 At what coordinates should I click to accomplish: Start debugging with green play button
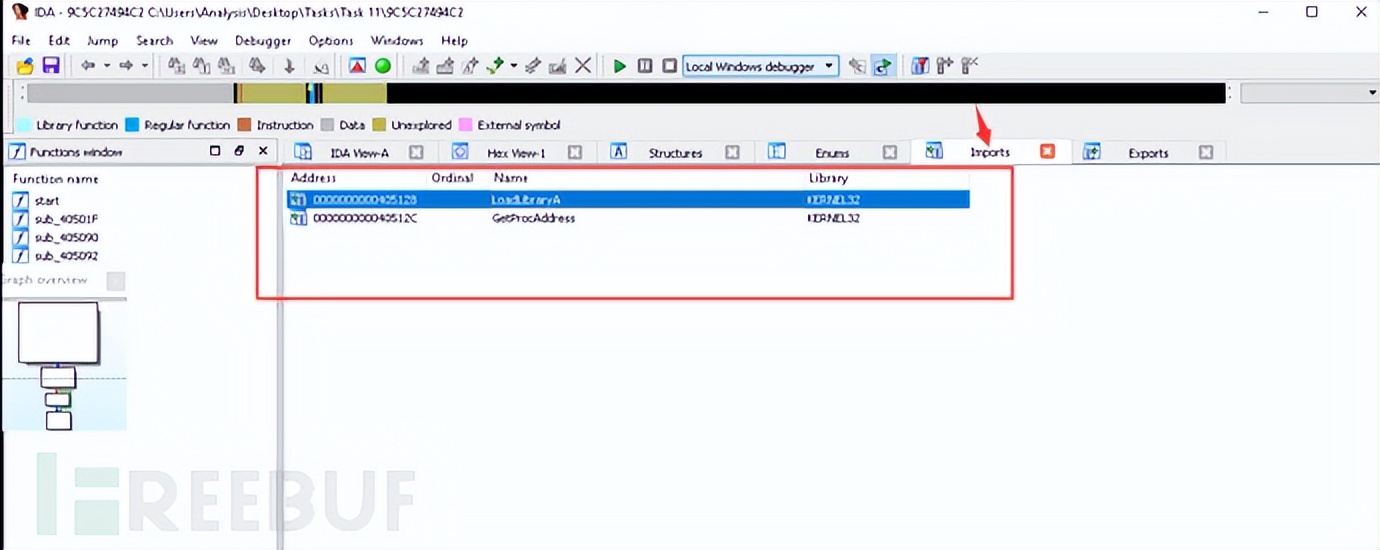pyautogui.click(x=620, y=66)
